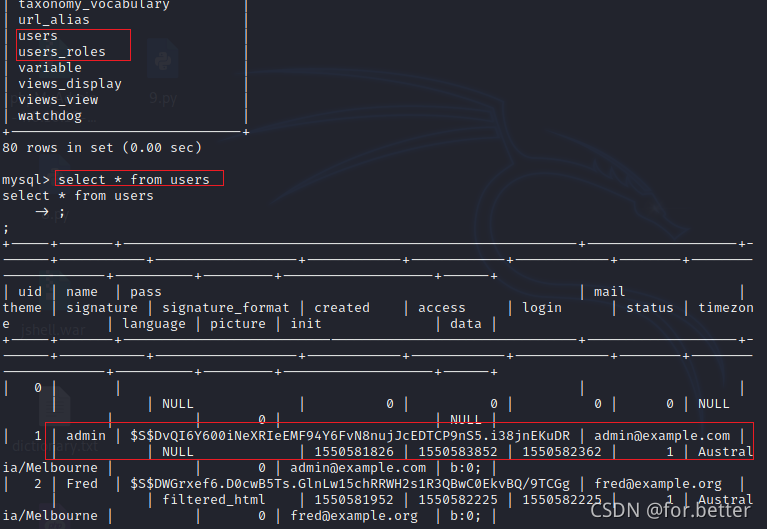Click fred@example.org in the mail column
This screenshot has width=767, height=529.
click(x=658, y=484)
